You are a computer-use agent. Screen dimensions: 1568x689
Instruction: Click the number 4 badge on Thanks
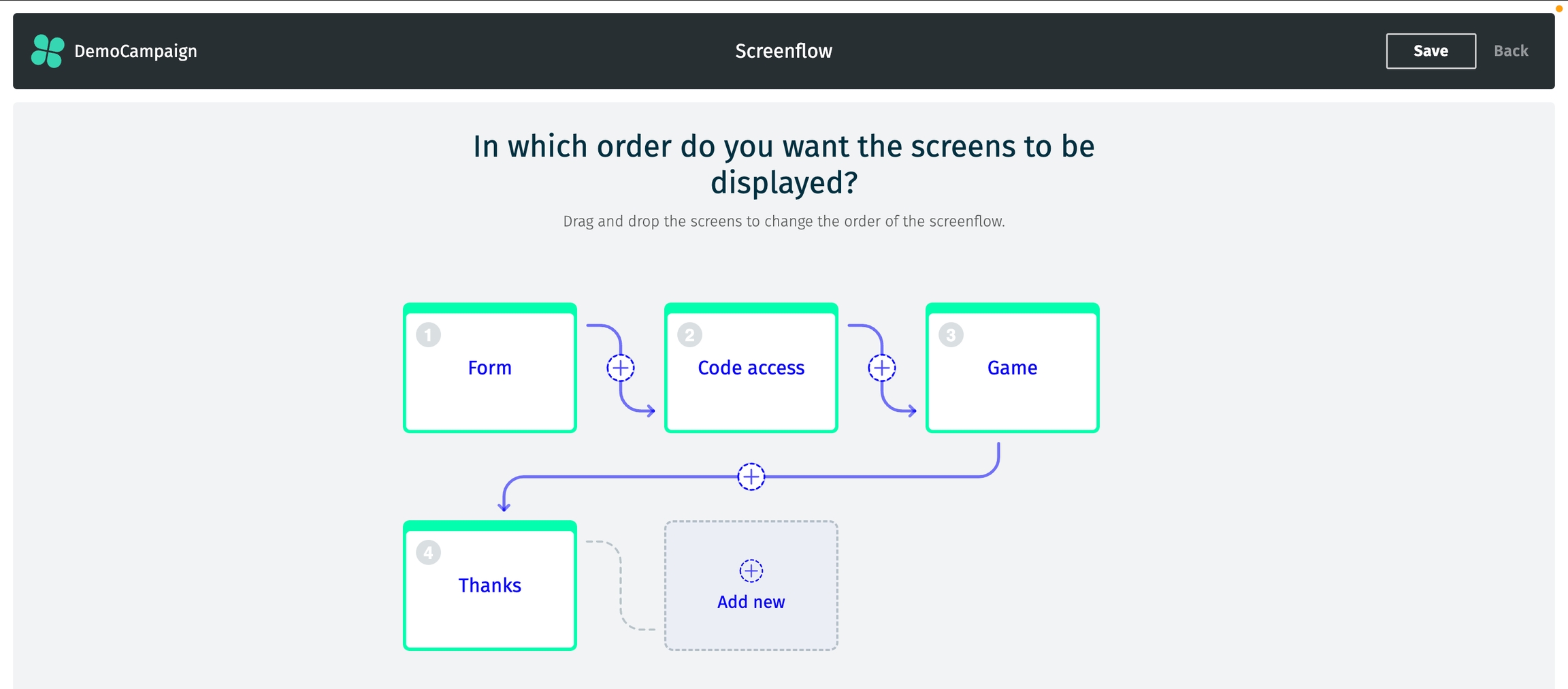coord(428,552)
